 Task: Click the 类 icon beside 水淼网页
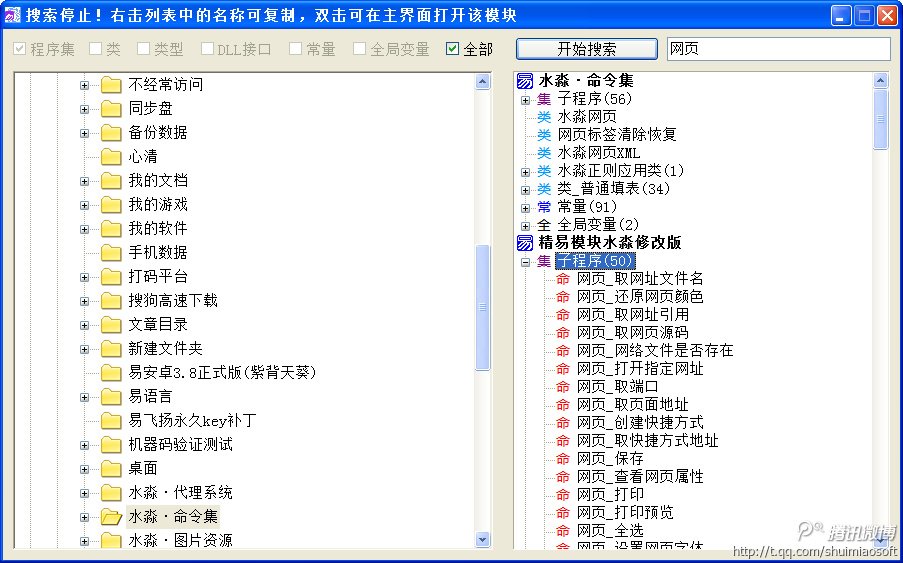click(x=544, y=117)
